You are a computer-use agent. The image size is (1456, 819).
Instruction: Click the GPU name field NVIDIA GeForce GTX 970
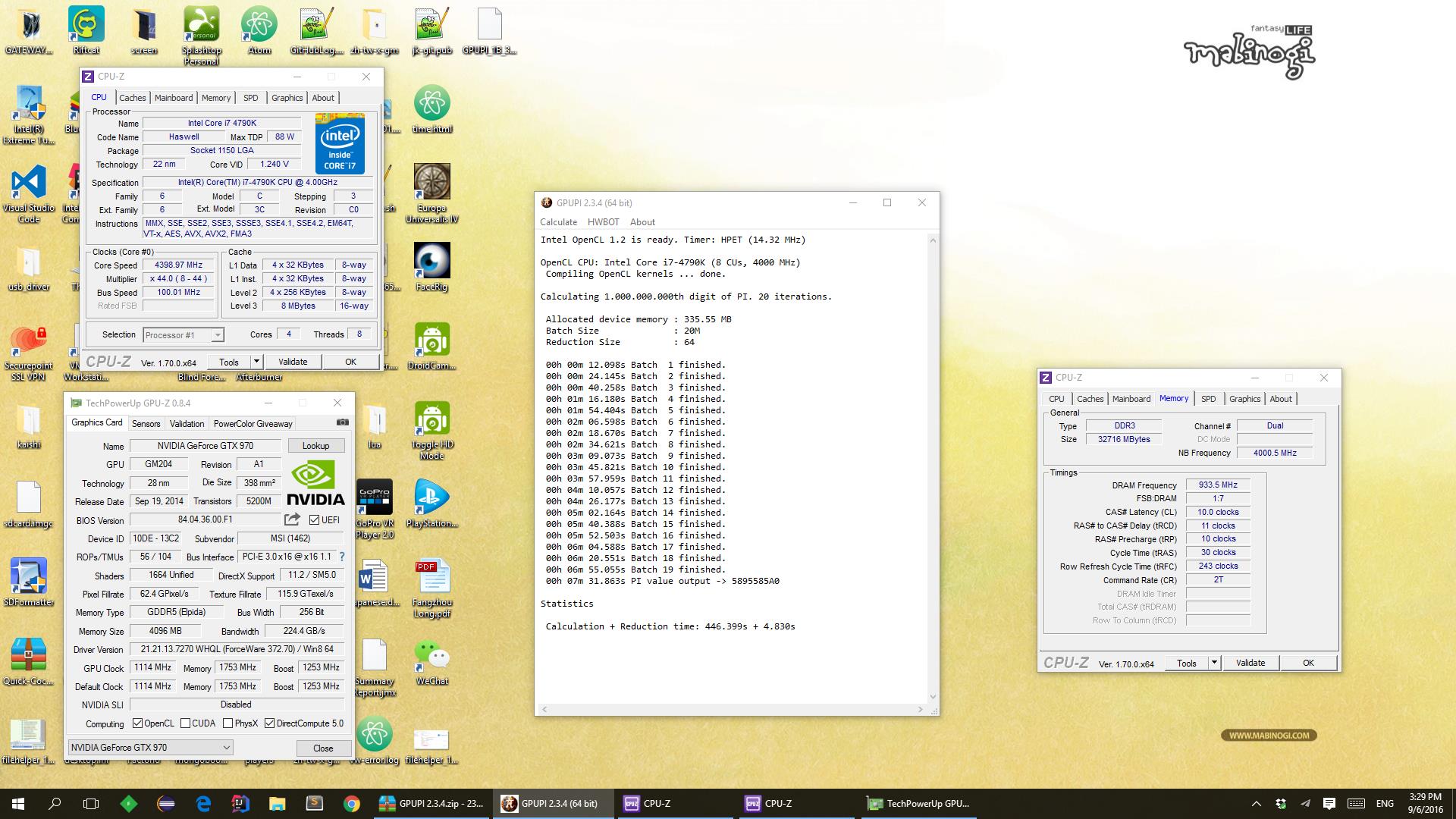point(206,446)
